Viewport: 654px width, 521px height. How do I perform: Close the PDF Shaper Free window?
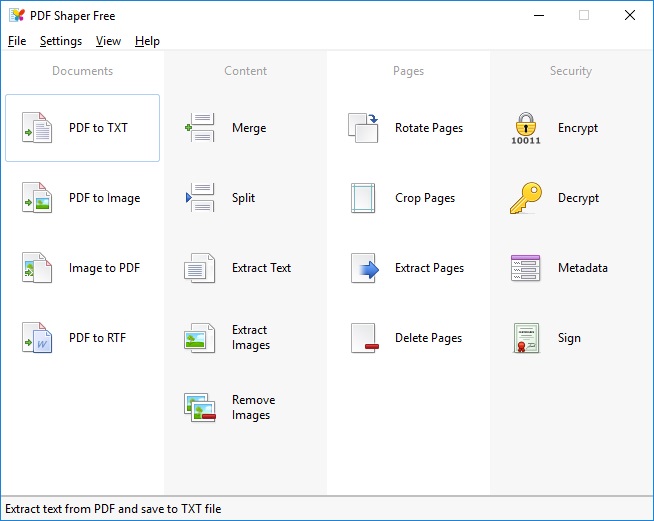pyautogui.click(x=630, y=15)
